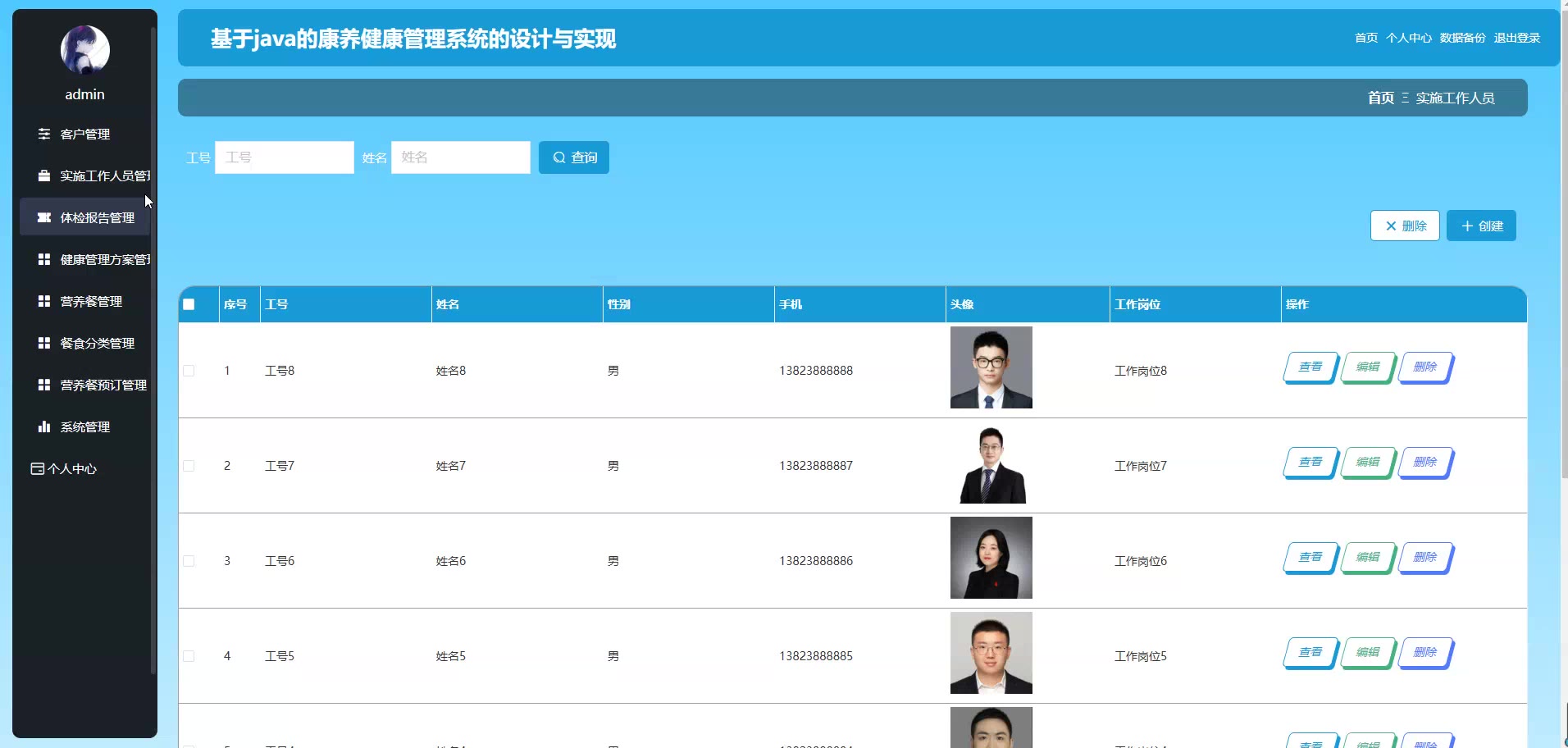Click the ticket icon beside 体检报告管理
Viewport: 1568px width, 748px height.
point(44,217)
